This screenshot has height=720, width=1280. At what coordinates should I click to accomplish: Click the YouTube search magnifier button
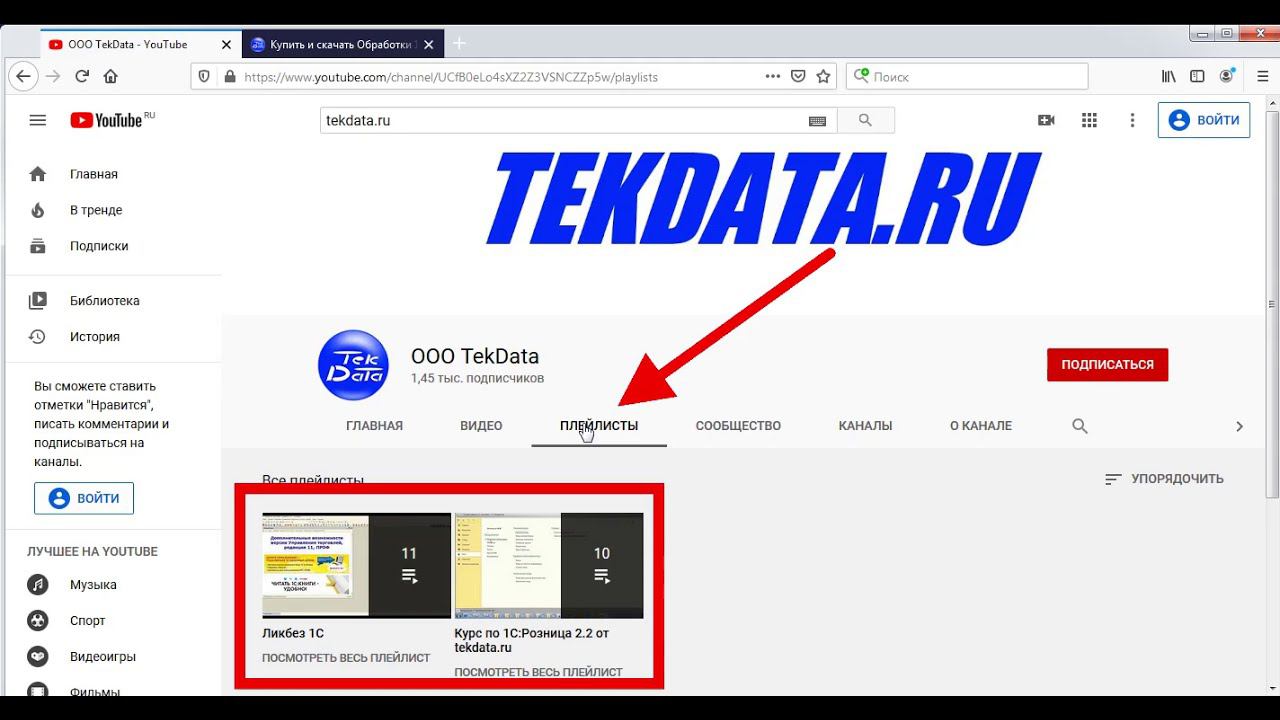[865, 120]
